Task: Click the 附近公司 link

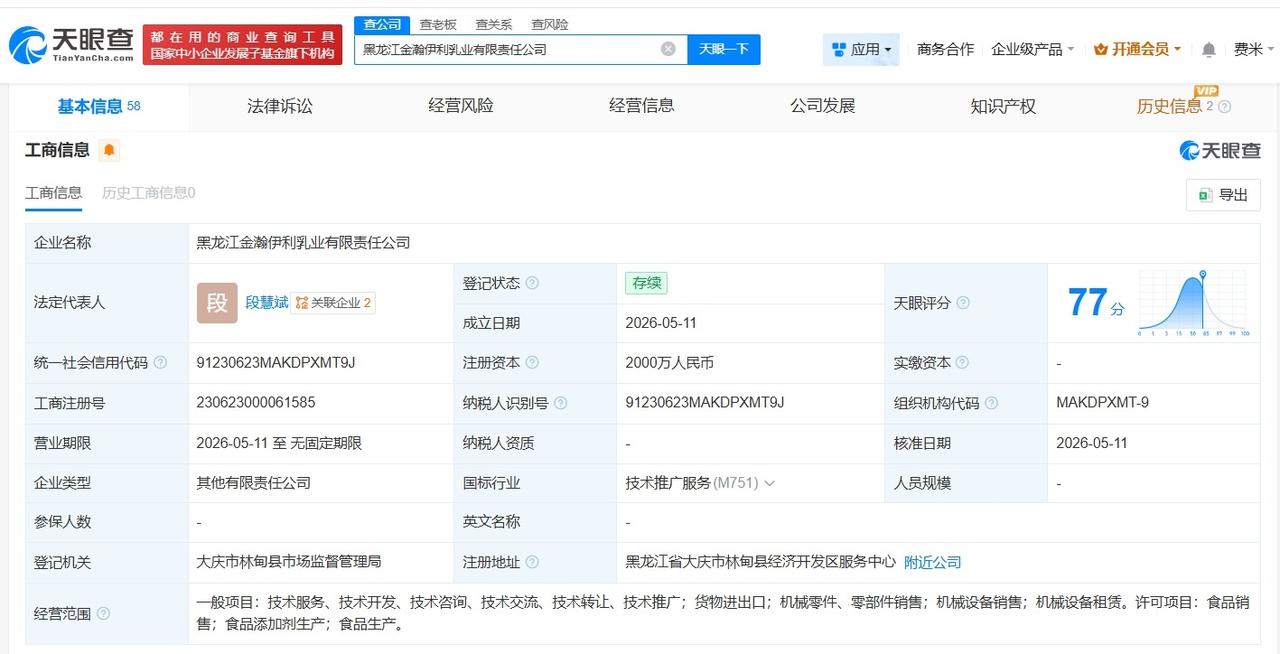Action: tap(932, 562)
